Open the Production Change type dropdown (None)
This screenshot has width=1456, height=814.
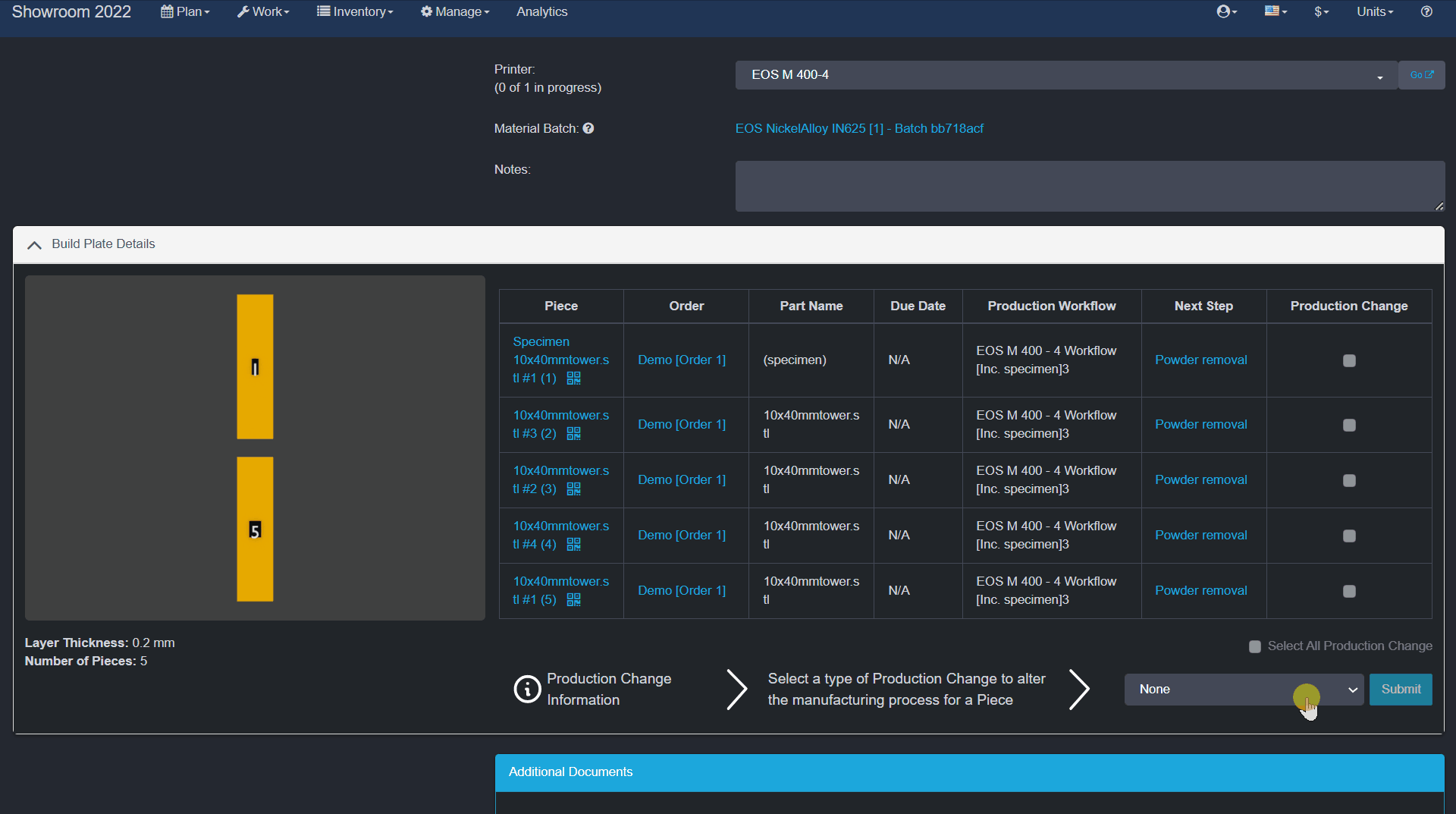(x=1244, y=690)
